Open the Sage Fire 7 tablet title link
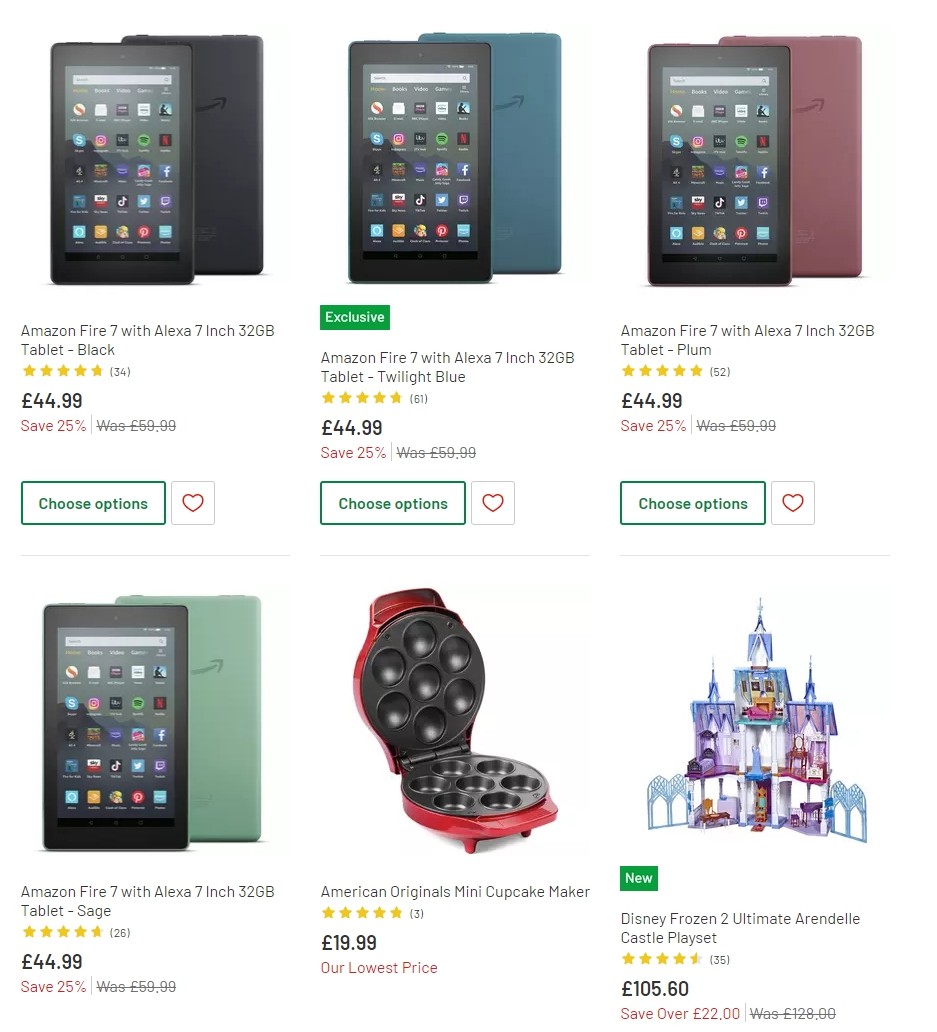This screenshot has width=937, height=1032. (147, 901)
